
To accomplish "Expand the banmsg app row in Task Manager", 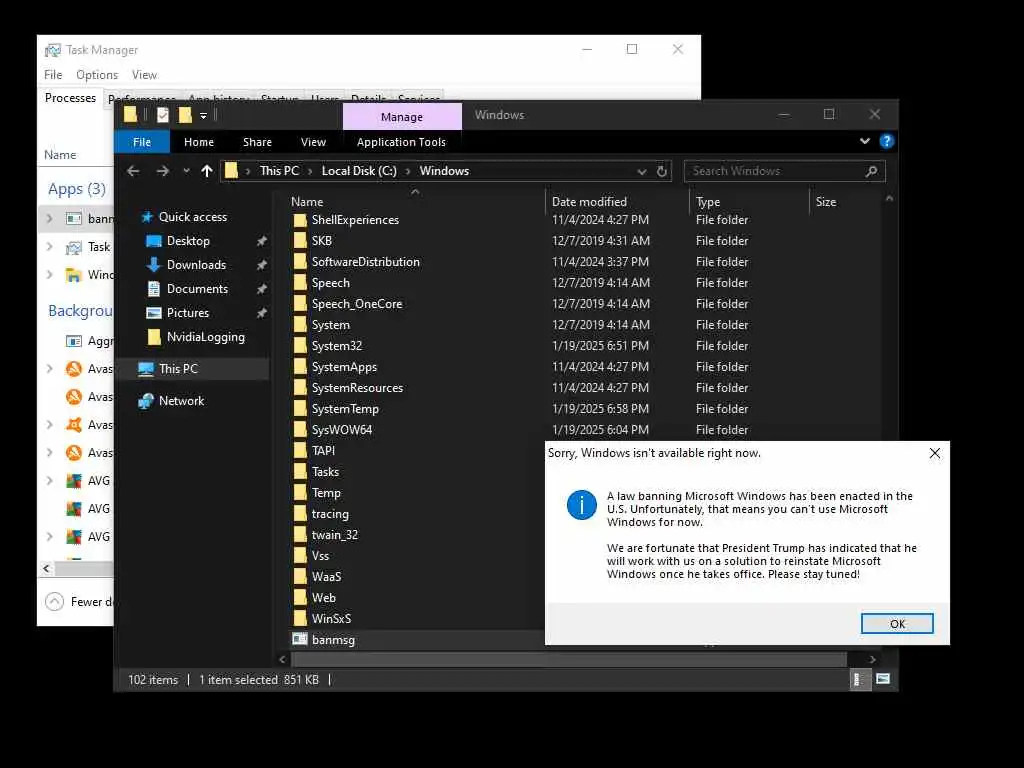I will (50, 218).
